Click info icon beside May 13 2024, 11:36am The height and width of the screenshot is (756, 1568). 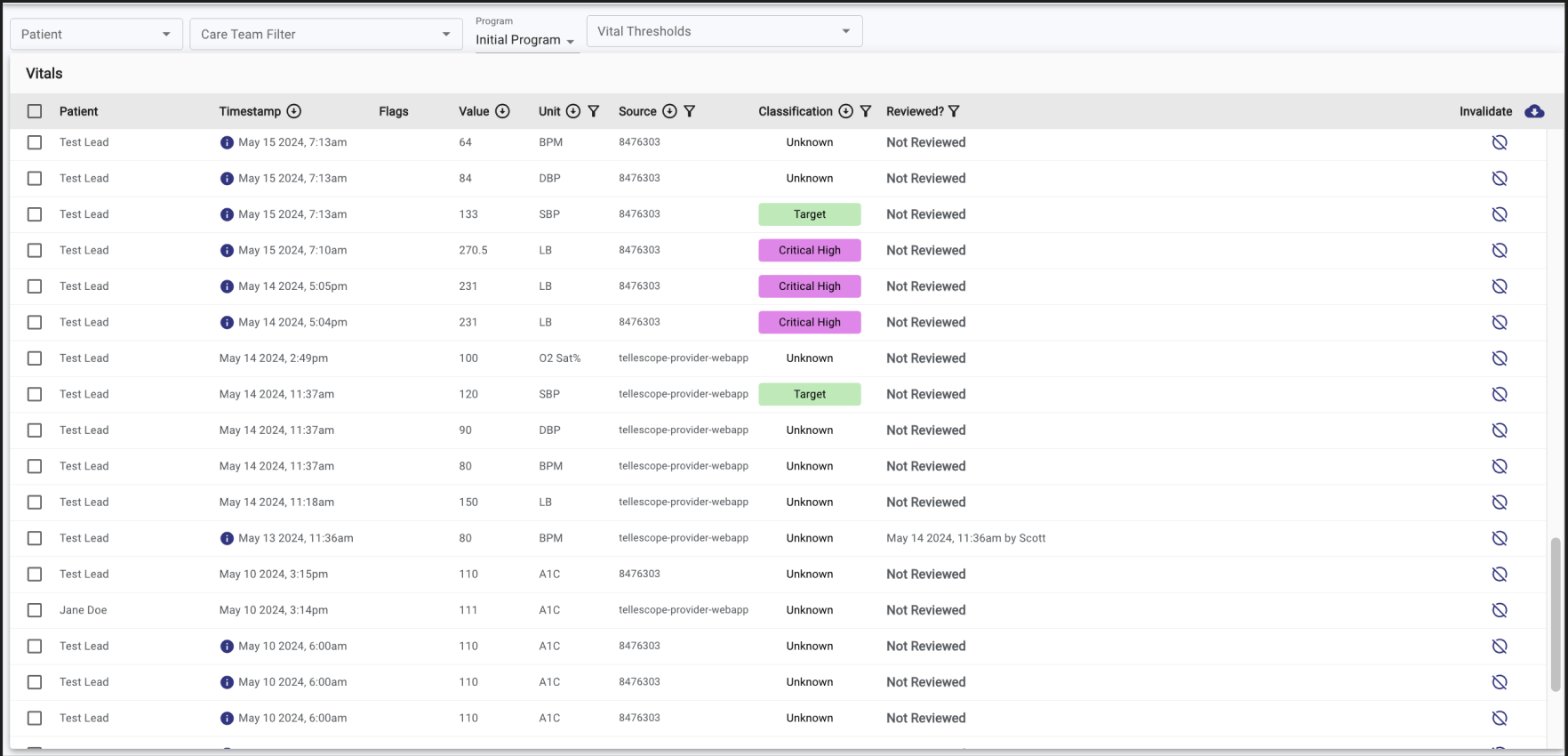pos(227,538)
